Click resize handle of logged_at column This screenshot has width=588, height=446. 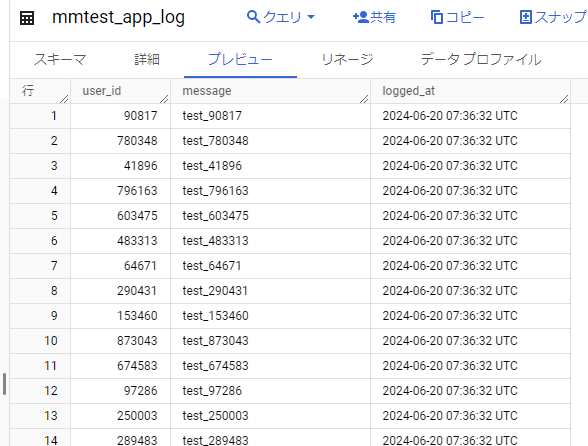564,99
